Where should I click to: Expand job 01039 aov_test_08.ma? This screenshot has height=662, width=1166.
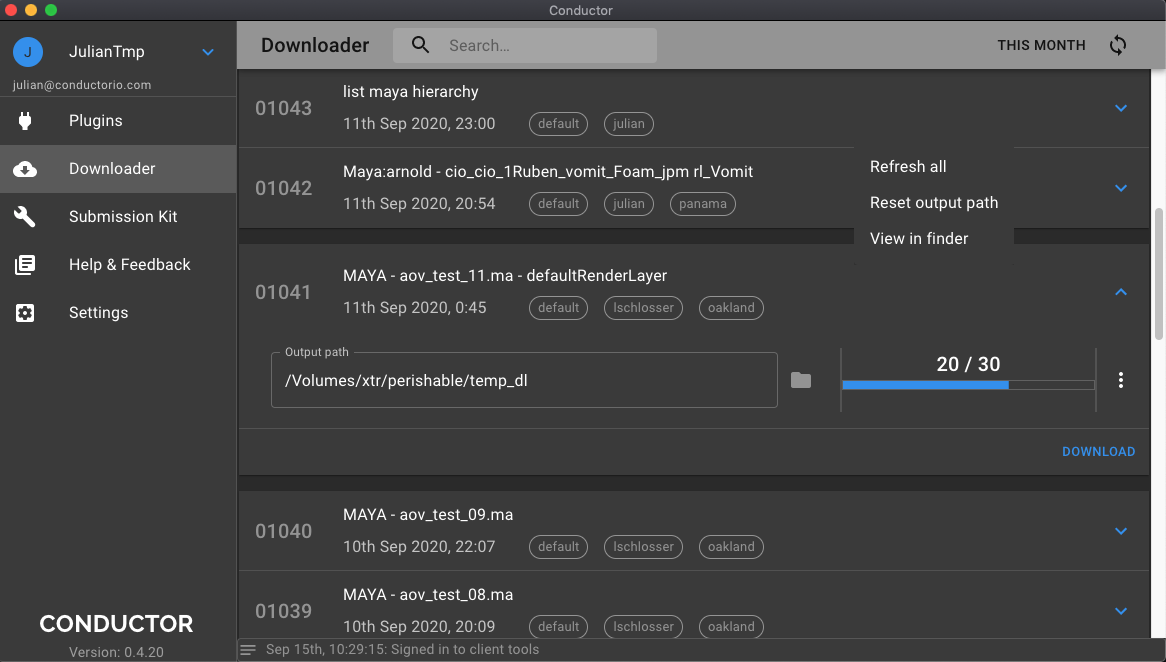tap(1121, 611)
